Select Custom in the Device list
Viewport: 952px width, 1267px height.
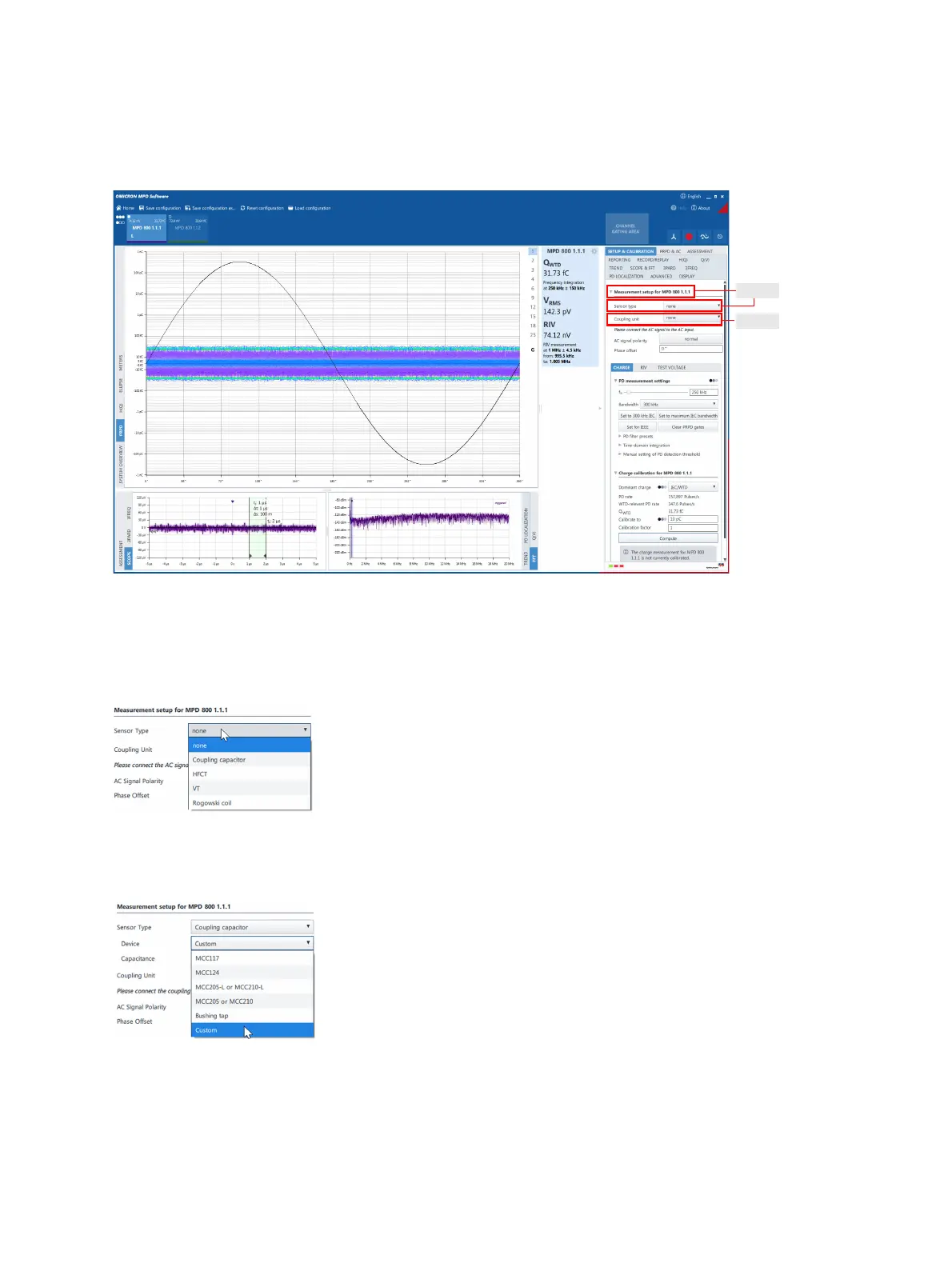click(253, 1030)
